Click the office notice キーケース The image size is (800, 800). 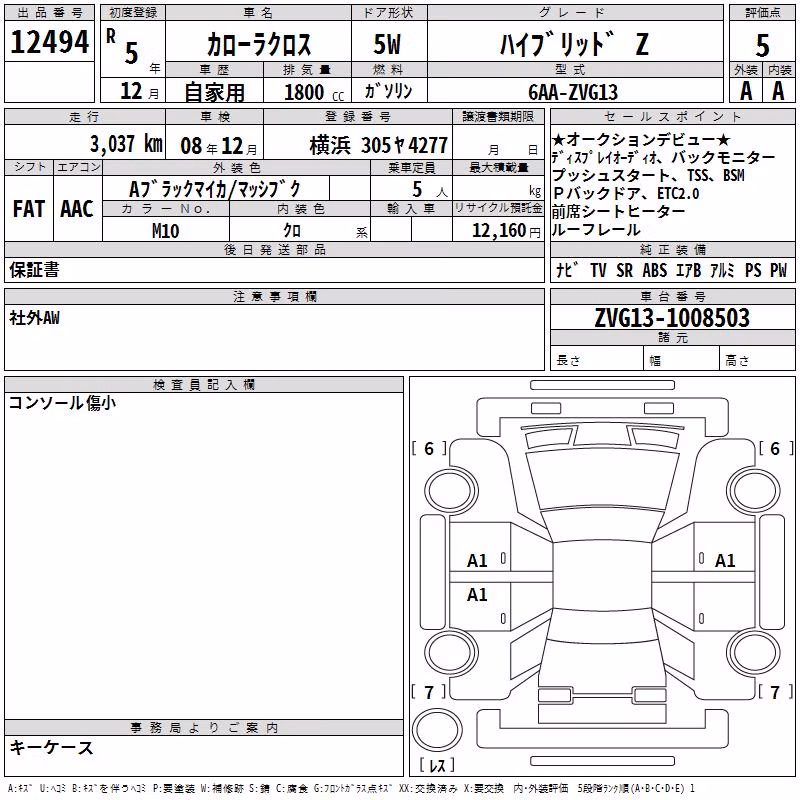point(51,748)
